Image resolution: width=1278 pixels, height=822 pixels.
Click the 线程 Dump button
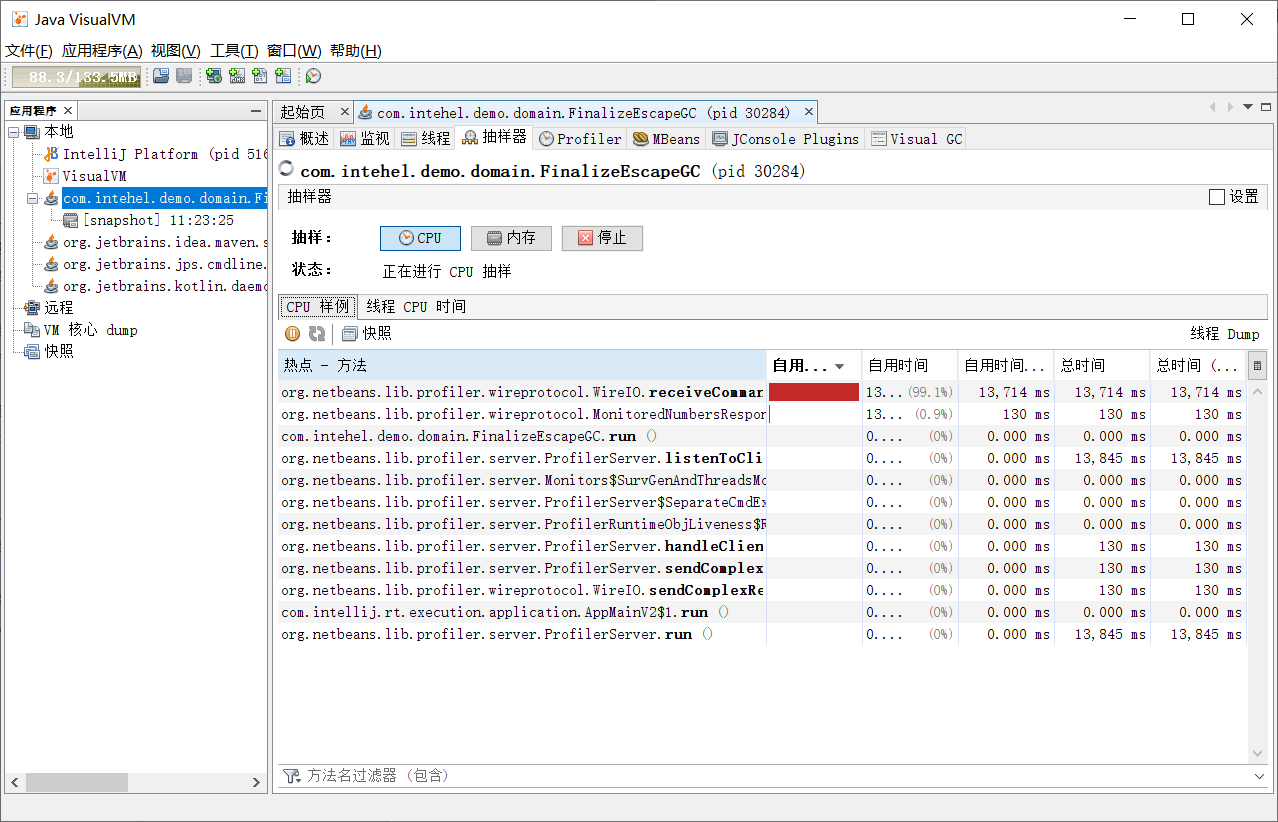[x=1224, y=334]
